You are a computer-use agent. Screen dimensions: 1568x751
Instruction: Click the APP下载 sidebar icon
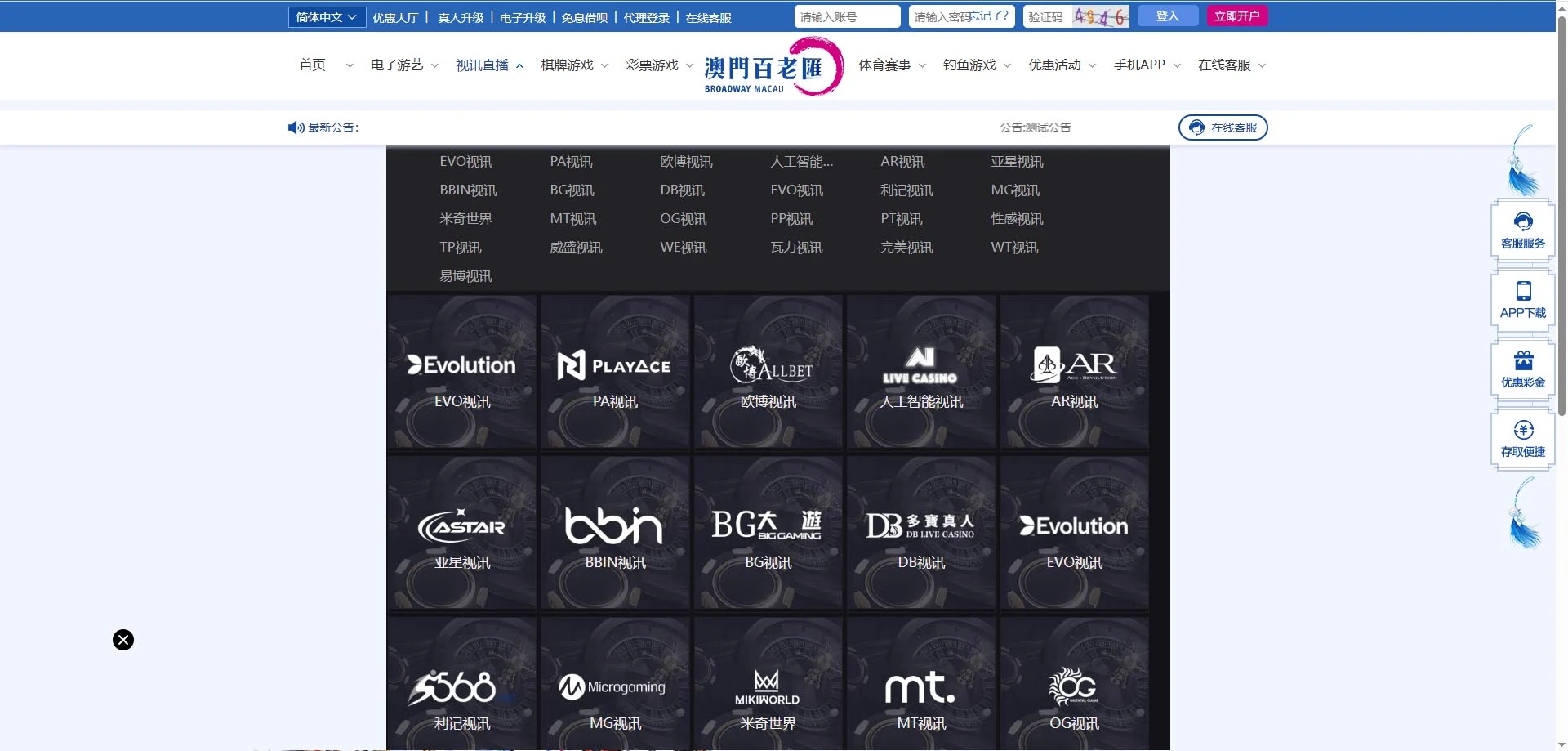click(x=1522, y=299)
